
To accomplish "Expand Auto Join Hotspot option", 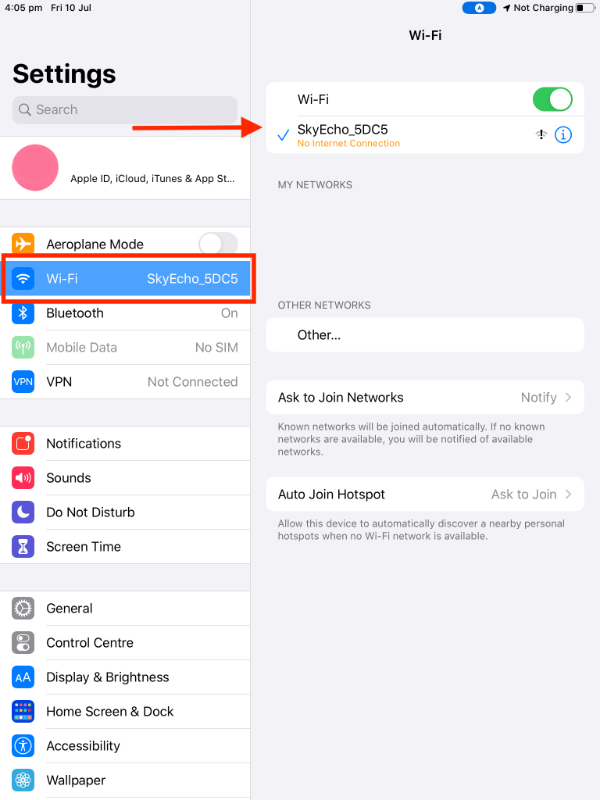I will [425, 494].
